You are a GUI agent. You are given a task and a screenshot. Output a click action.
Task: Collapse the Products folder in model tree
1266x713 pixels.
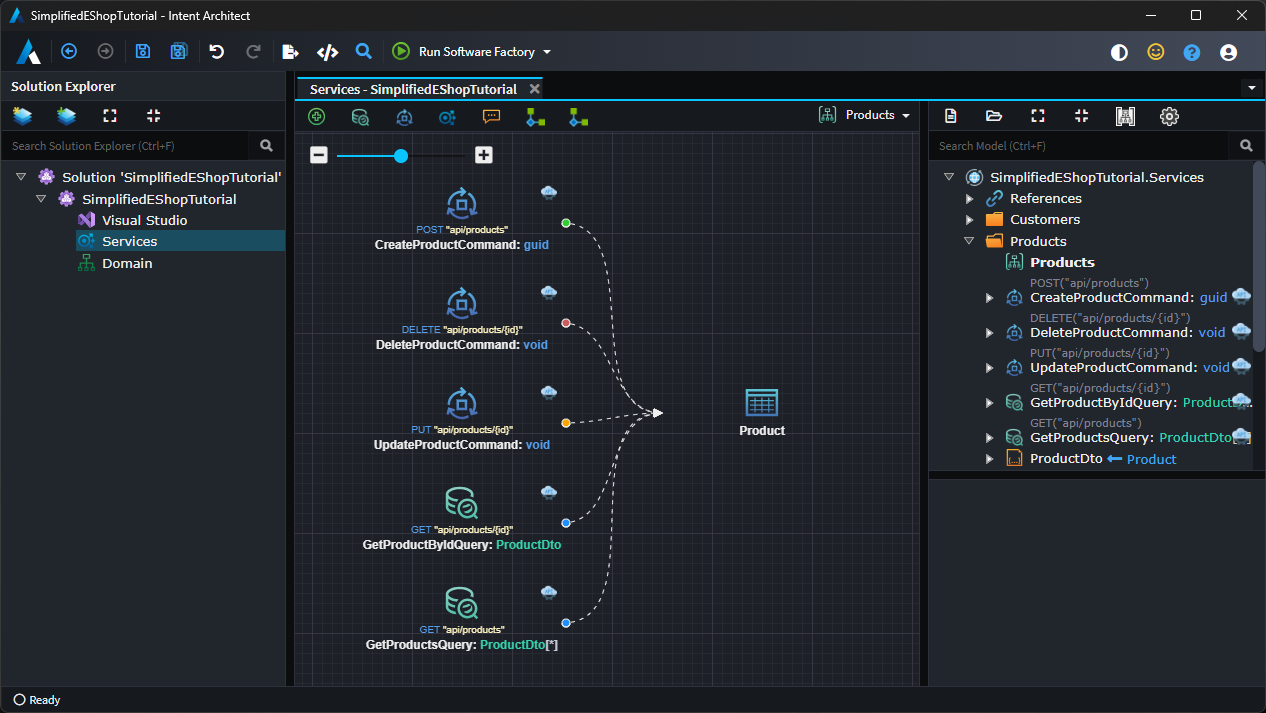coord(969,241)
